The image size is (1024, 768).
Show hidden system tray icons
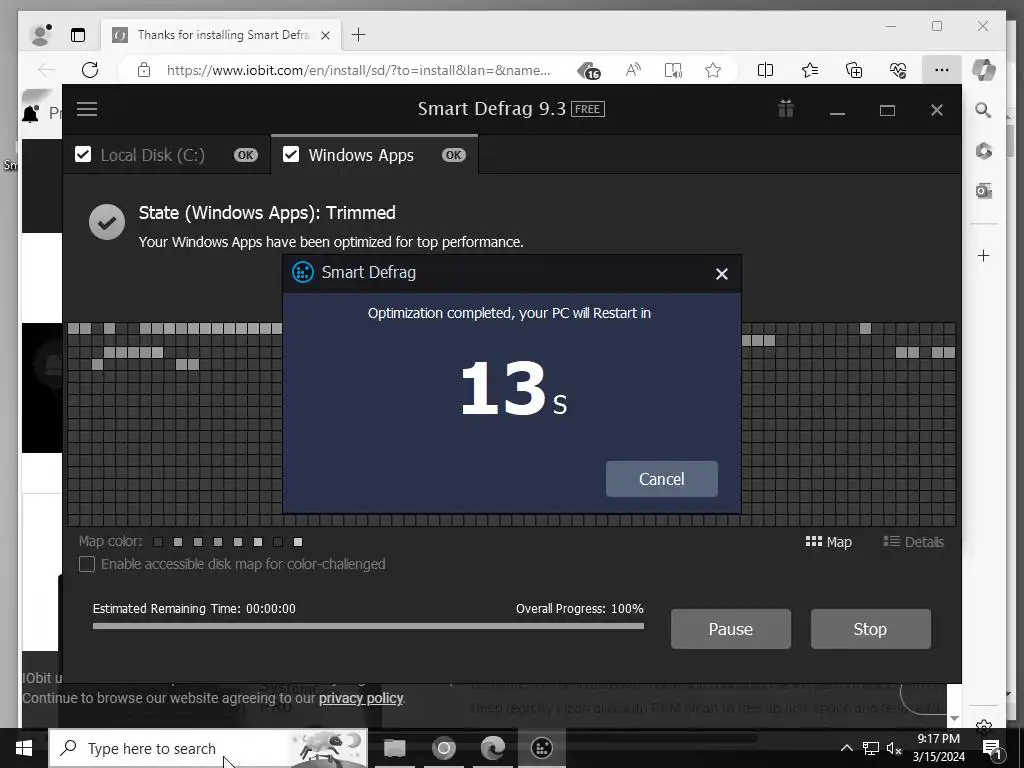pyautogui.click(x=846, y=748)
